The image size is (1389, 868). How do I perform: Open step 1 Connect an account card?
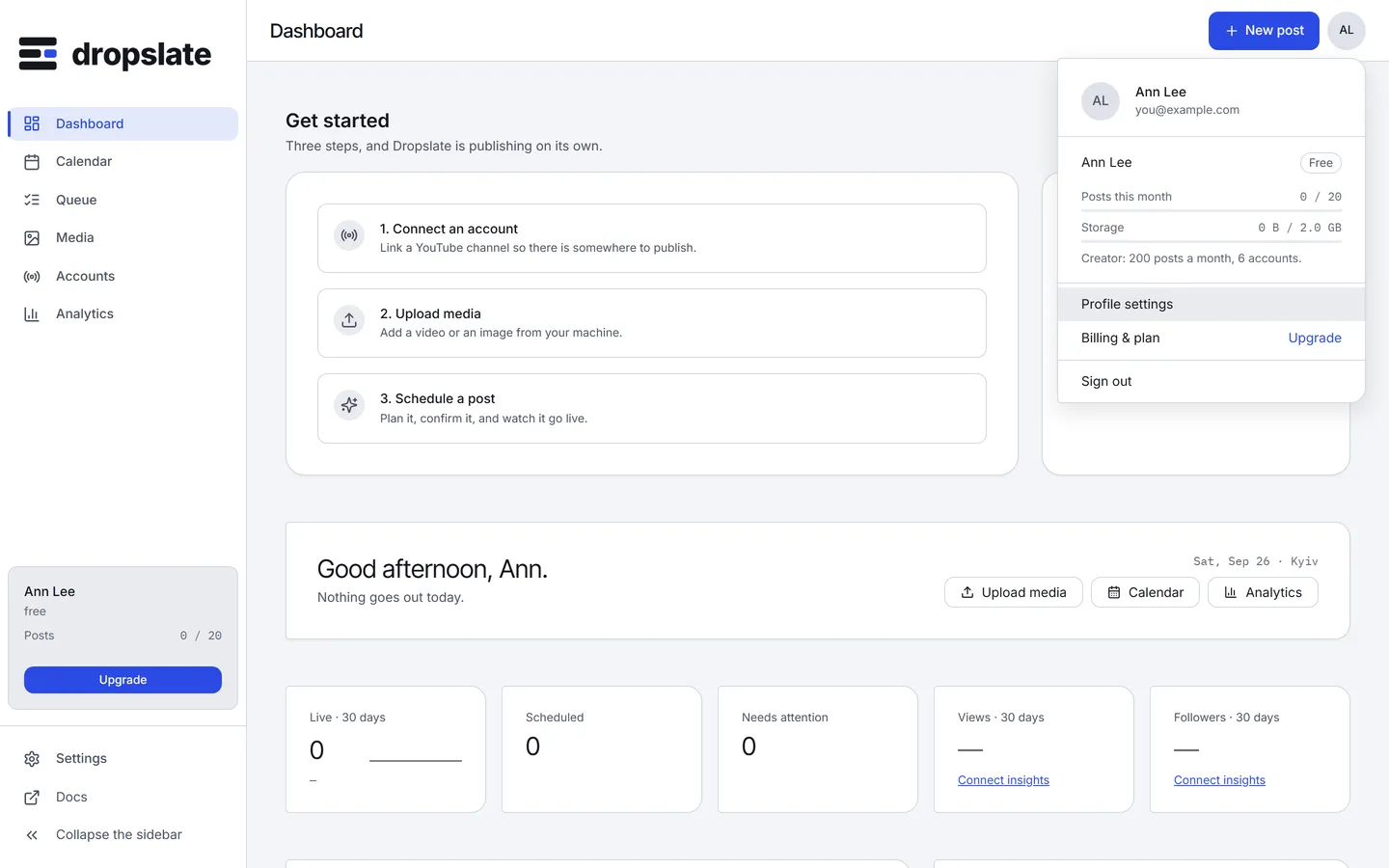point(652,238)
